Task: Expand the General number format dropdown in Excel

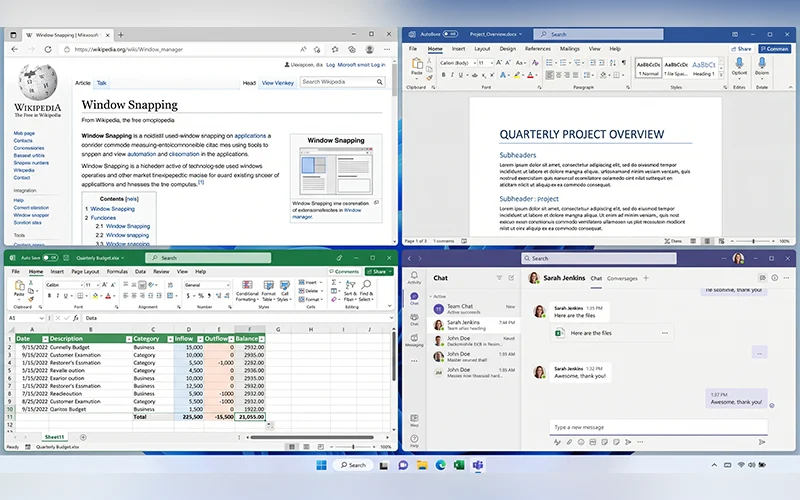Action: coord(228,285)
